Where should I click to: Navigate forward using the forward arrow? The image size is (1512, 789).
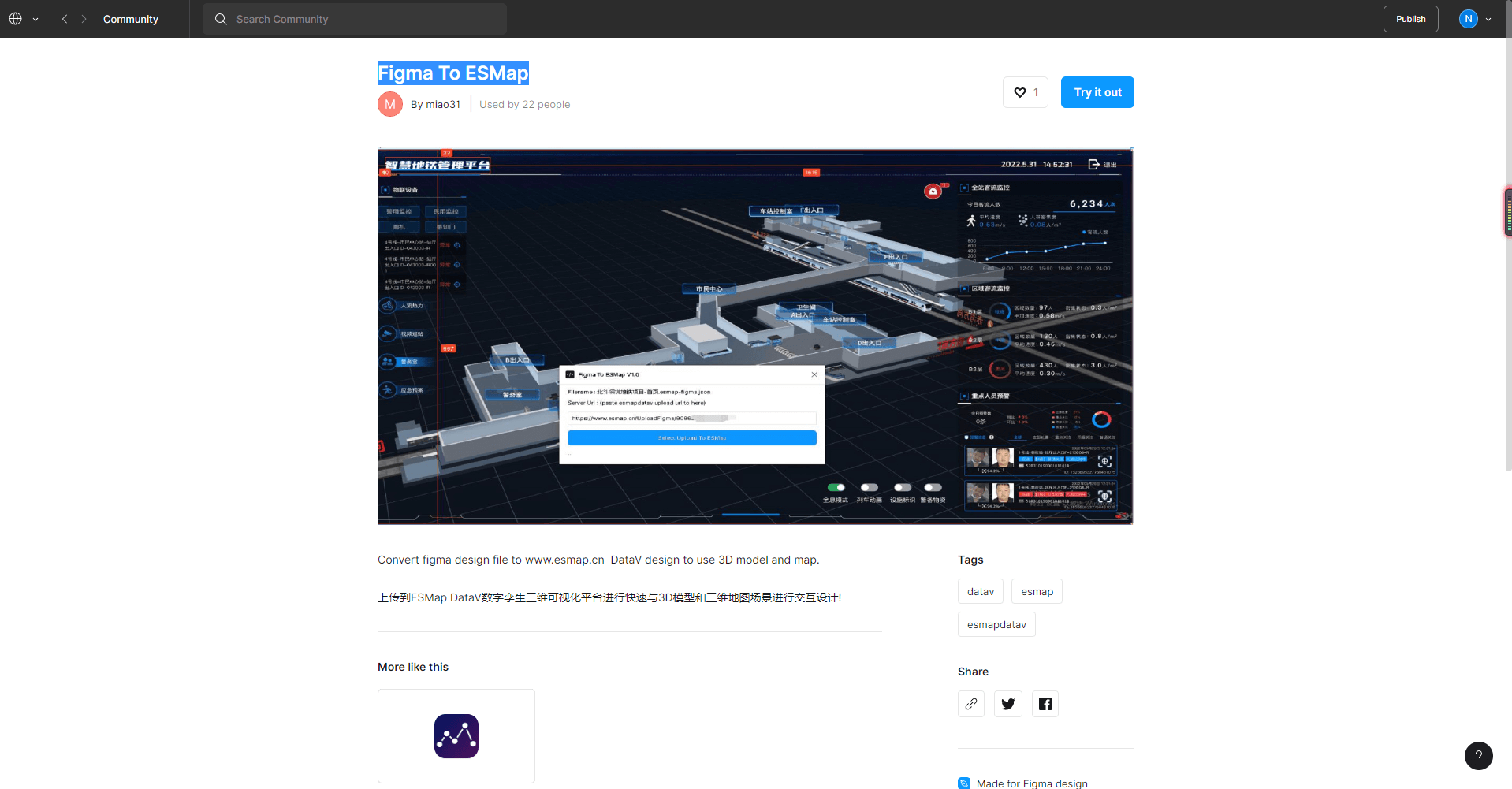(84, 18)
